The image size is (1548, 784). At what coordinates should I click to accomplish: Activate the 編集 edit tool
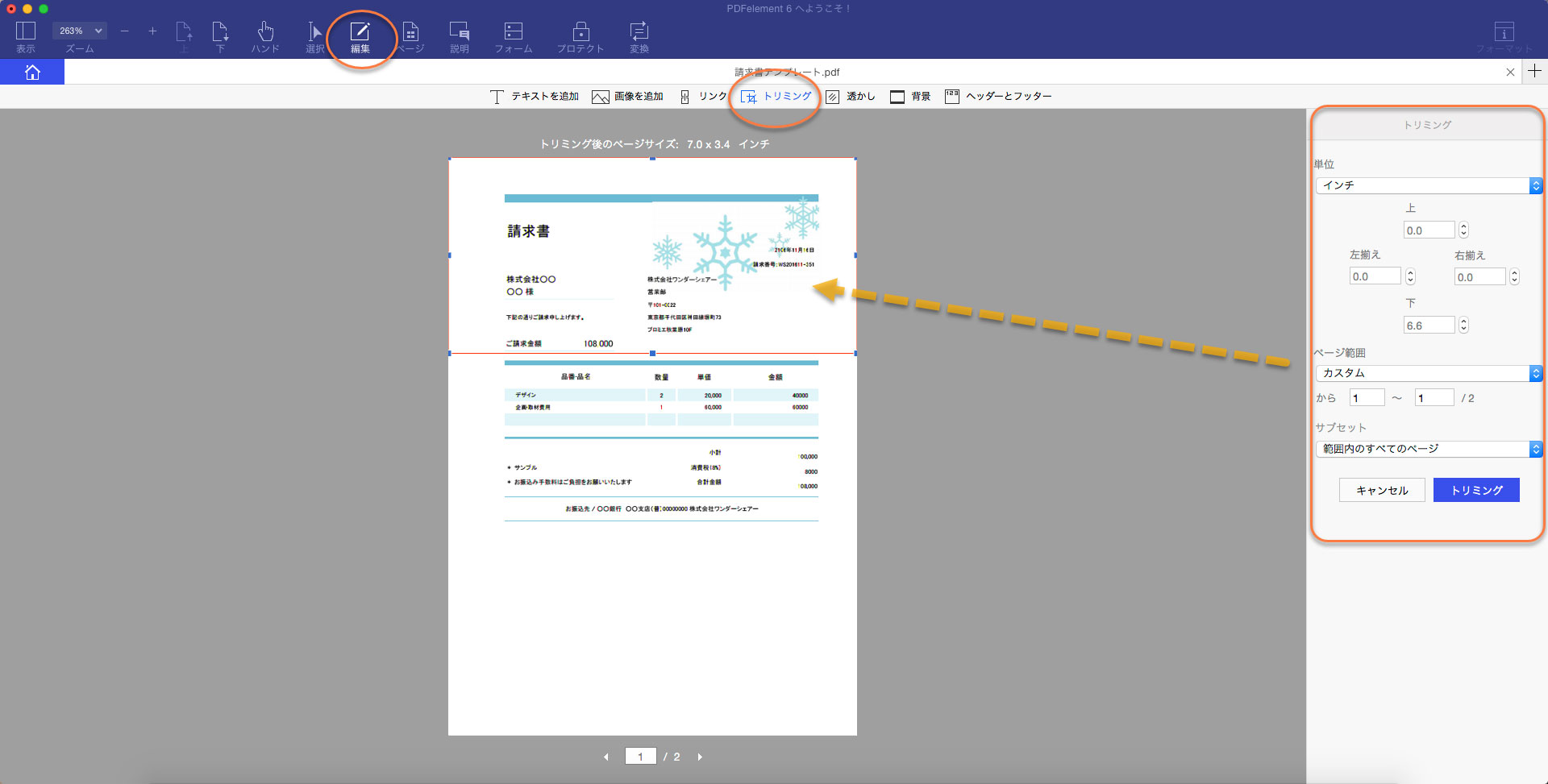[x=360, y=37]
